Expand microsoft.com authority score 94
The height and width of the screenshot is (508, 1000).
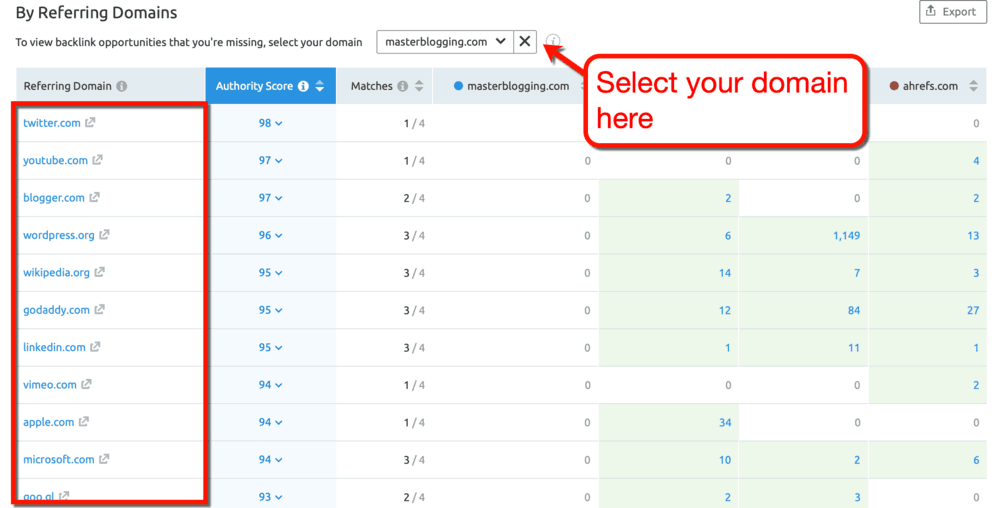coord(270,460)
